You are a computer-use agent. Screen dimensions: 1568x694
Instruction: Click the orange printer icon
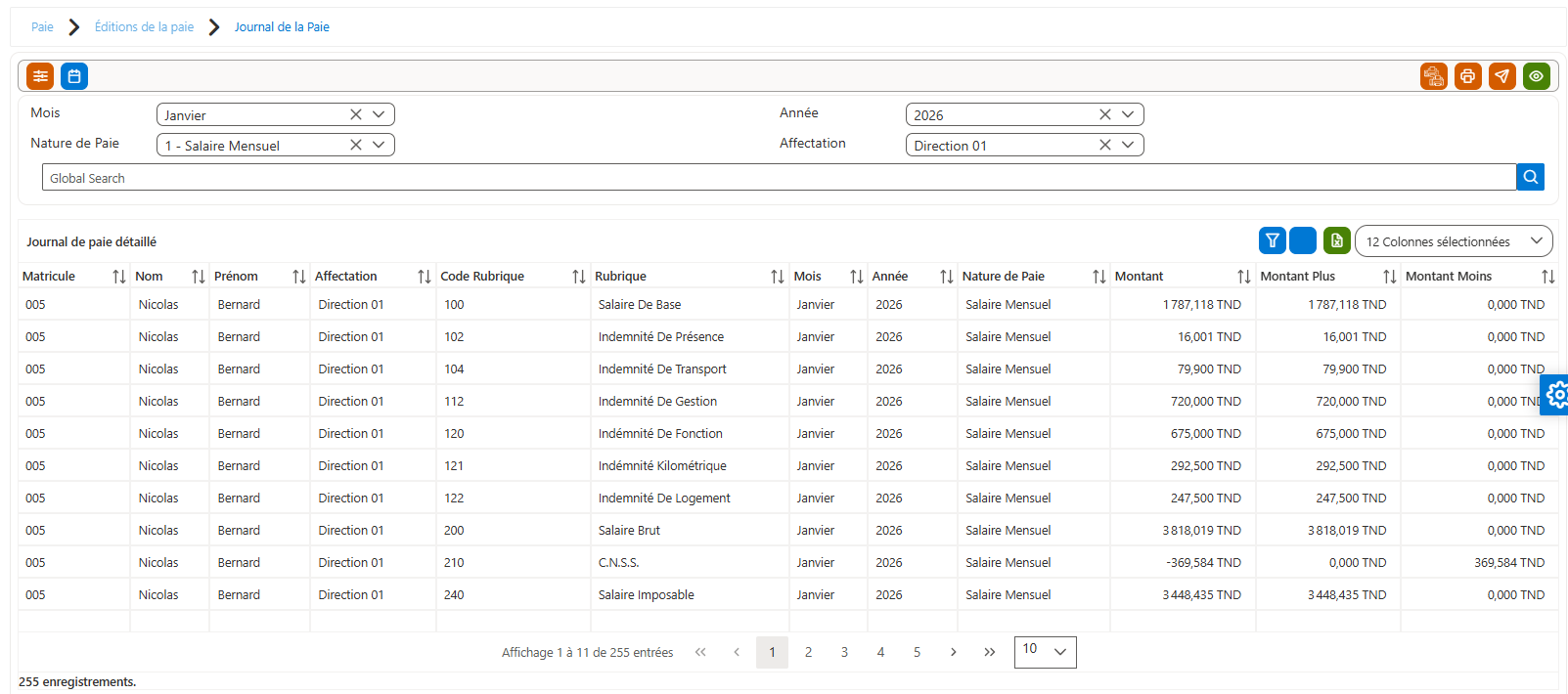pyautogui.click(x=1468, y=76)
